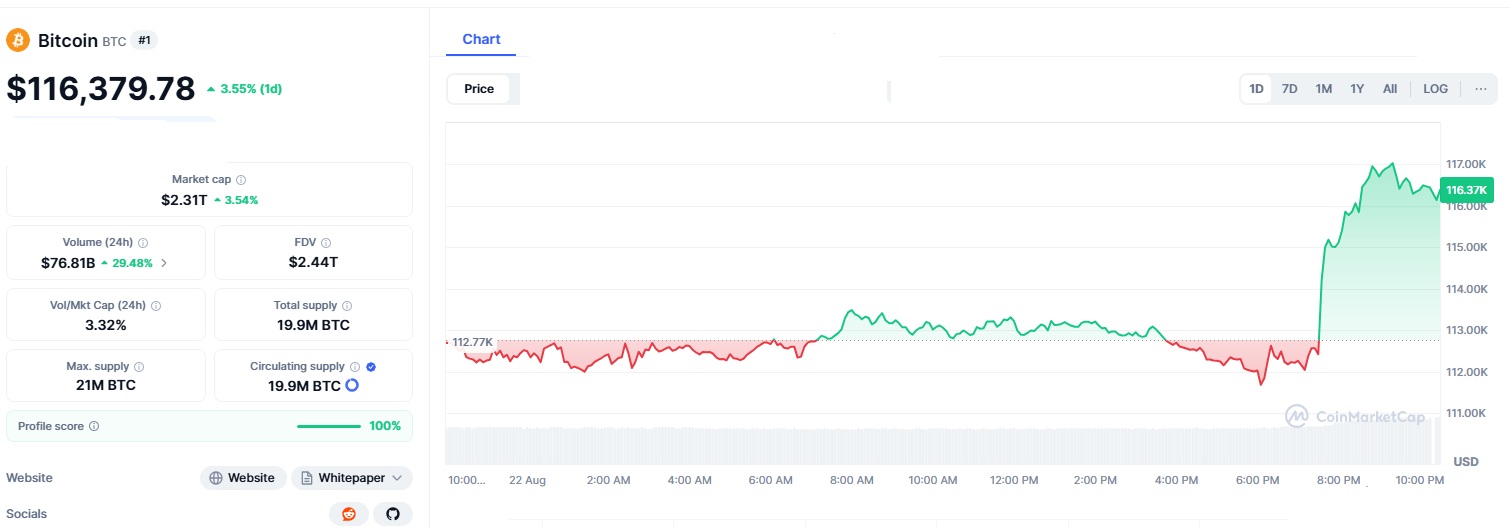1510x529 pixels.
Task: Click the $76.81B volume value
Action: (x=68, y=263)
